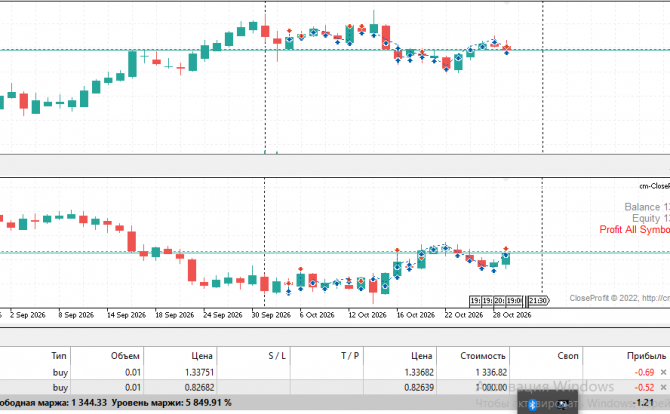Click the 14 Sep 2026 date label
The height and width of the screenshot is (414, 670).
click(x=126, y=315)
